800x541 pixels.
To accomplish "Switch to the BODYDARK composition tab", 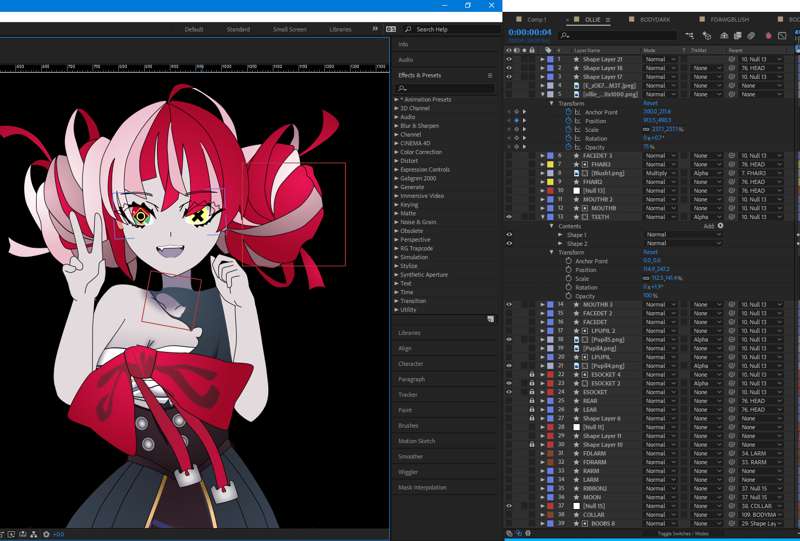I will click(655, 19).
